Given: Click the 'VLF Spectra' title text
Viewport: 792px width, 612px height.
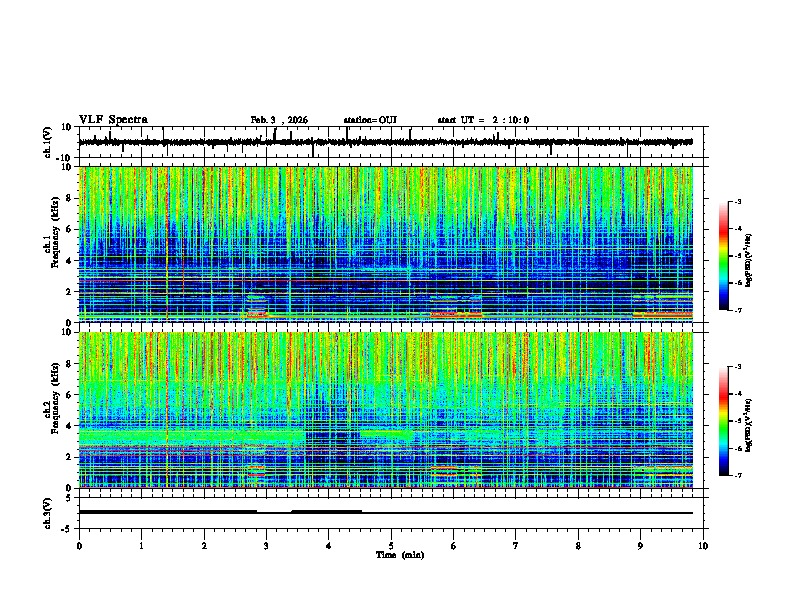Looking at the screenshot, I should coord(113,120).
